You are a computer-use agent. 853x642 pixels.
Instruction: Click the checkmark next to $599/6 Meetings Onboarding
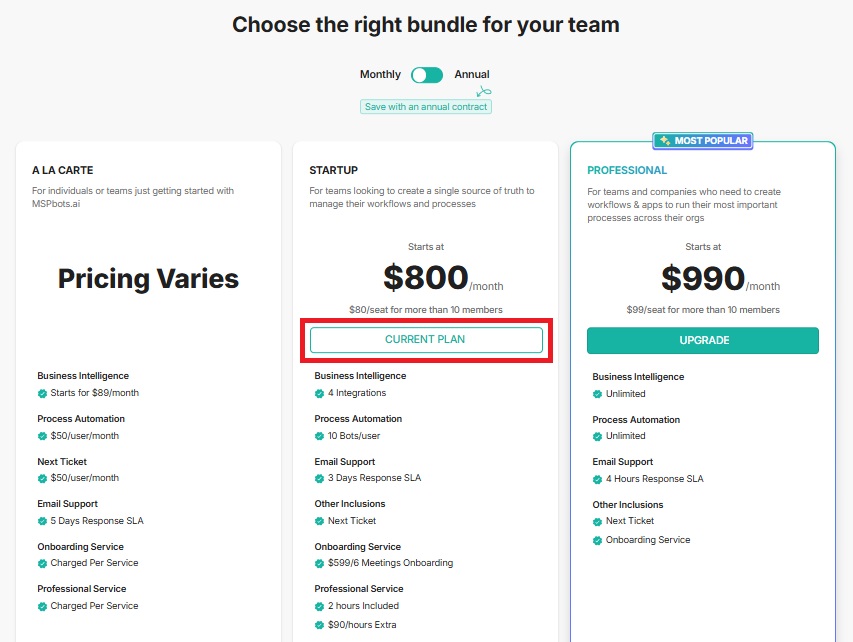tap(317, 563)
